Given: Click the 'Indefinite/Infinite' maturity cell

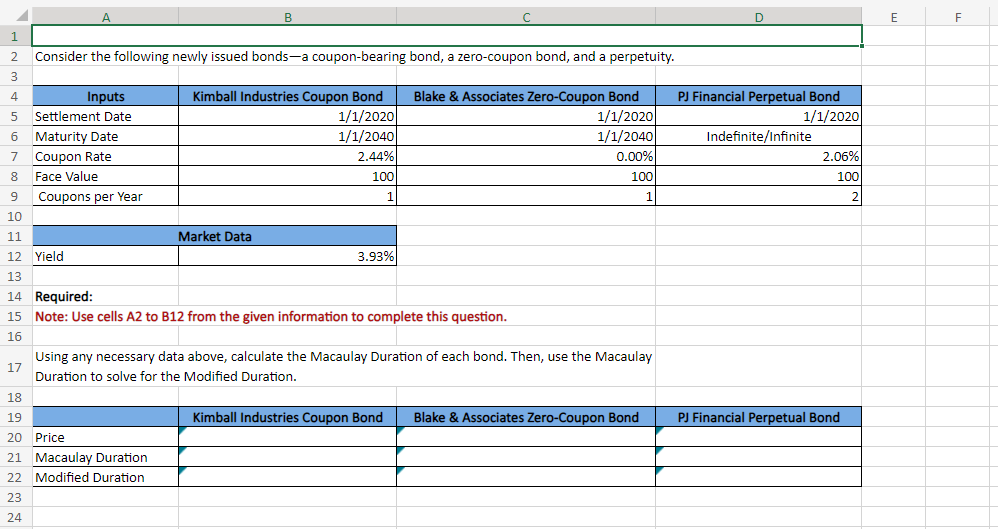Looking at the screenshot, I should point(759,136).
